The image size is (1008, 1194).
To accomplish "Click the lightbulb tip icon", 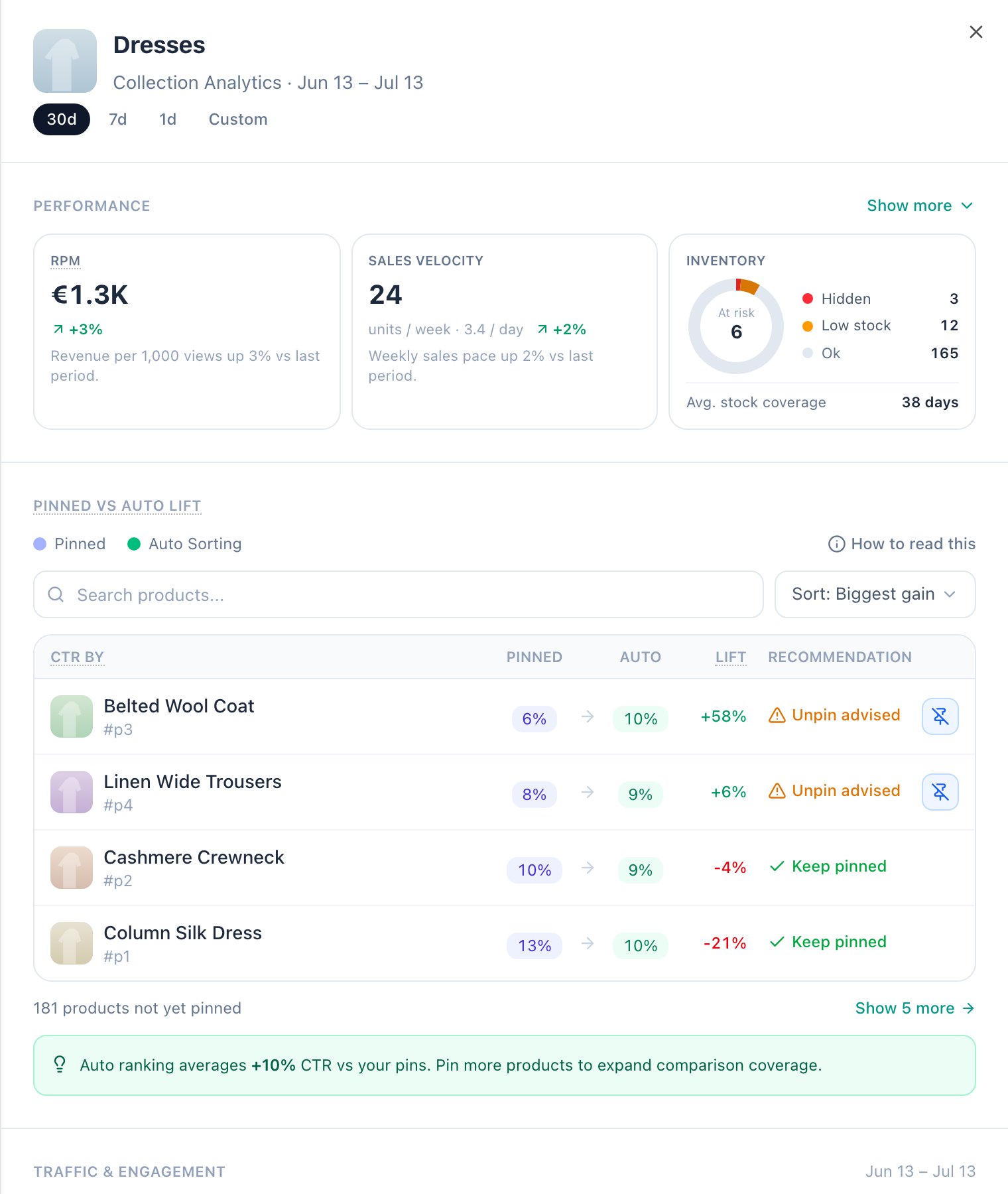I will coord(60,1064).
